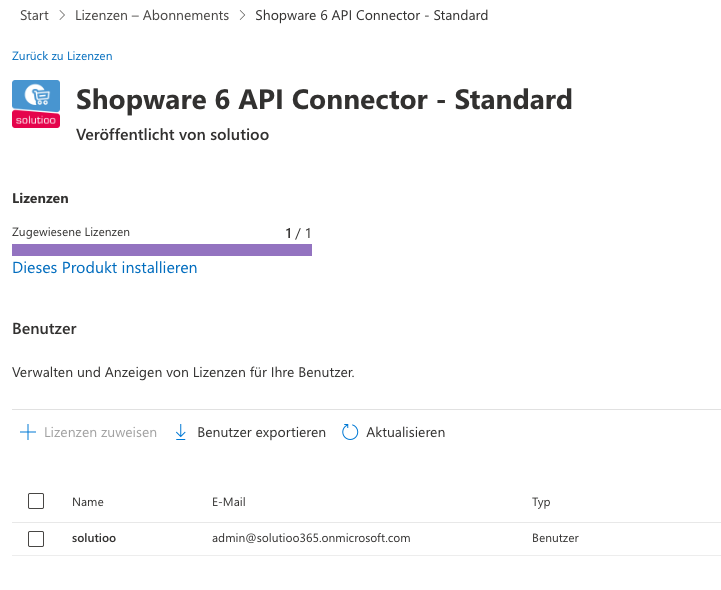Click the first breadcrumb chevron after Start
The height and width of the screenshot is (590, 721).
62,16
